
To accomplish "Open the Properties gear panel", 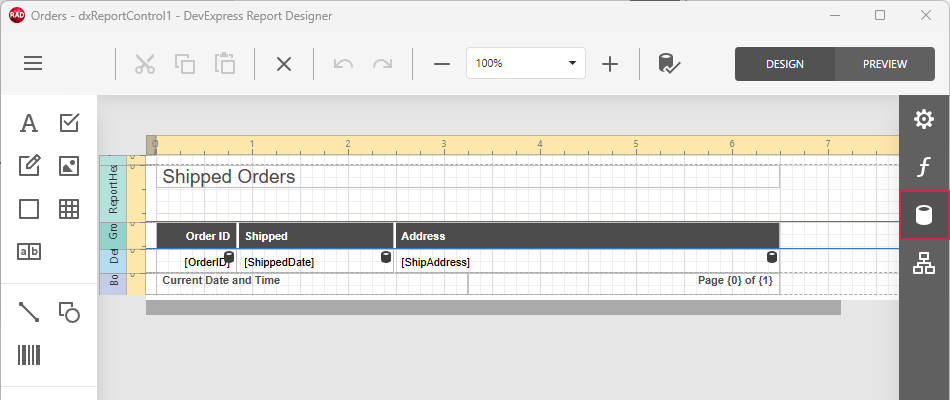I will 923,119.
